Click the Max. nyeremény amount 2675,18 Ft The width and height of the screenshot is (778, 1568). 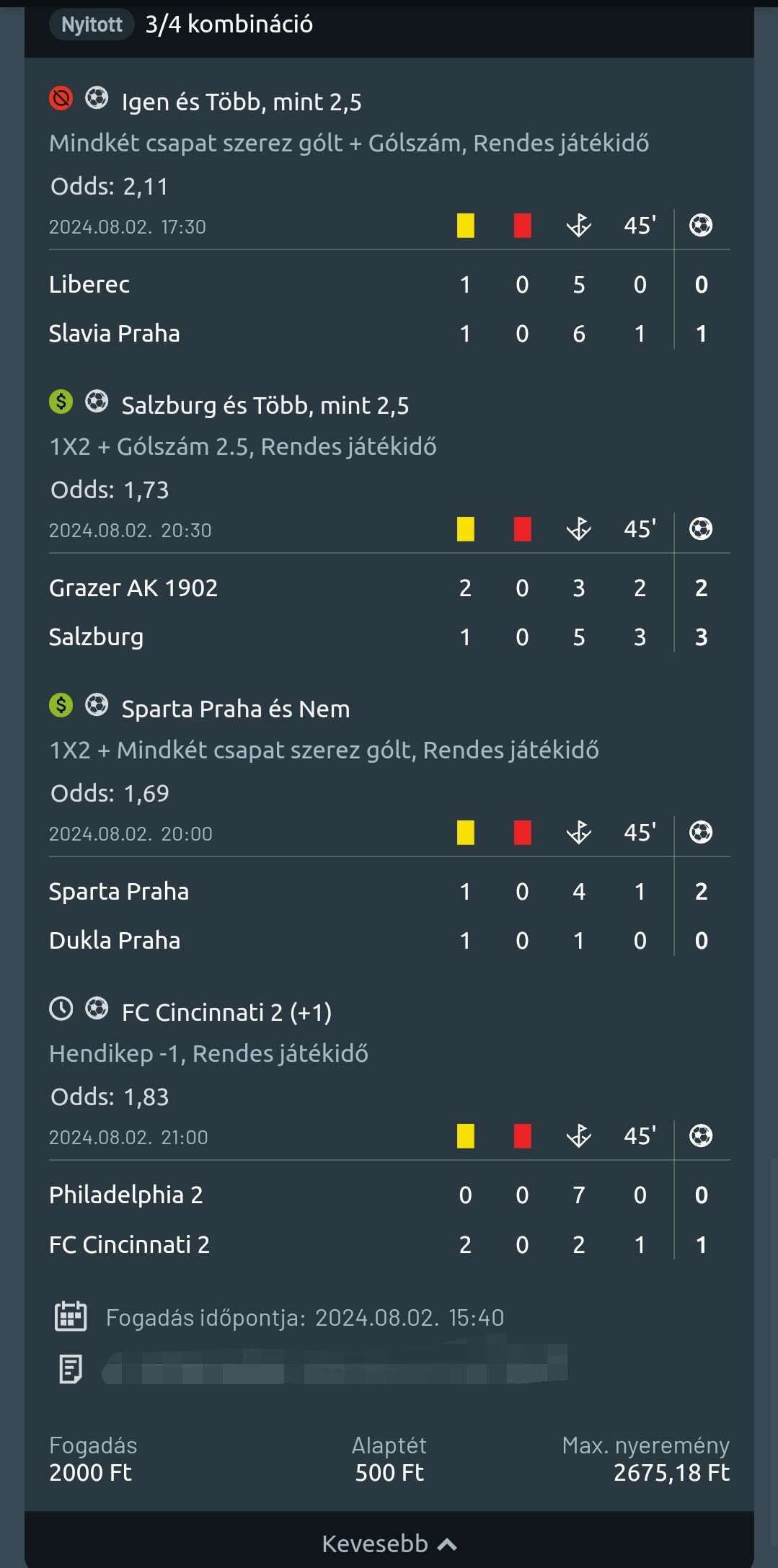671,1473
